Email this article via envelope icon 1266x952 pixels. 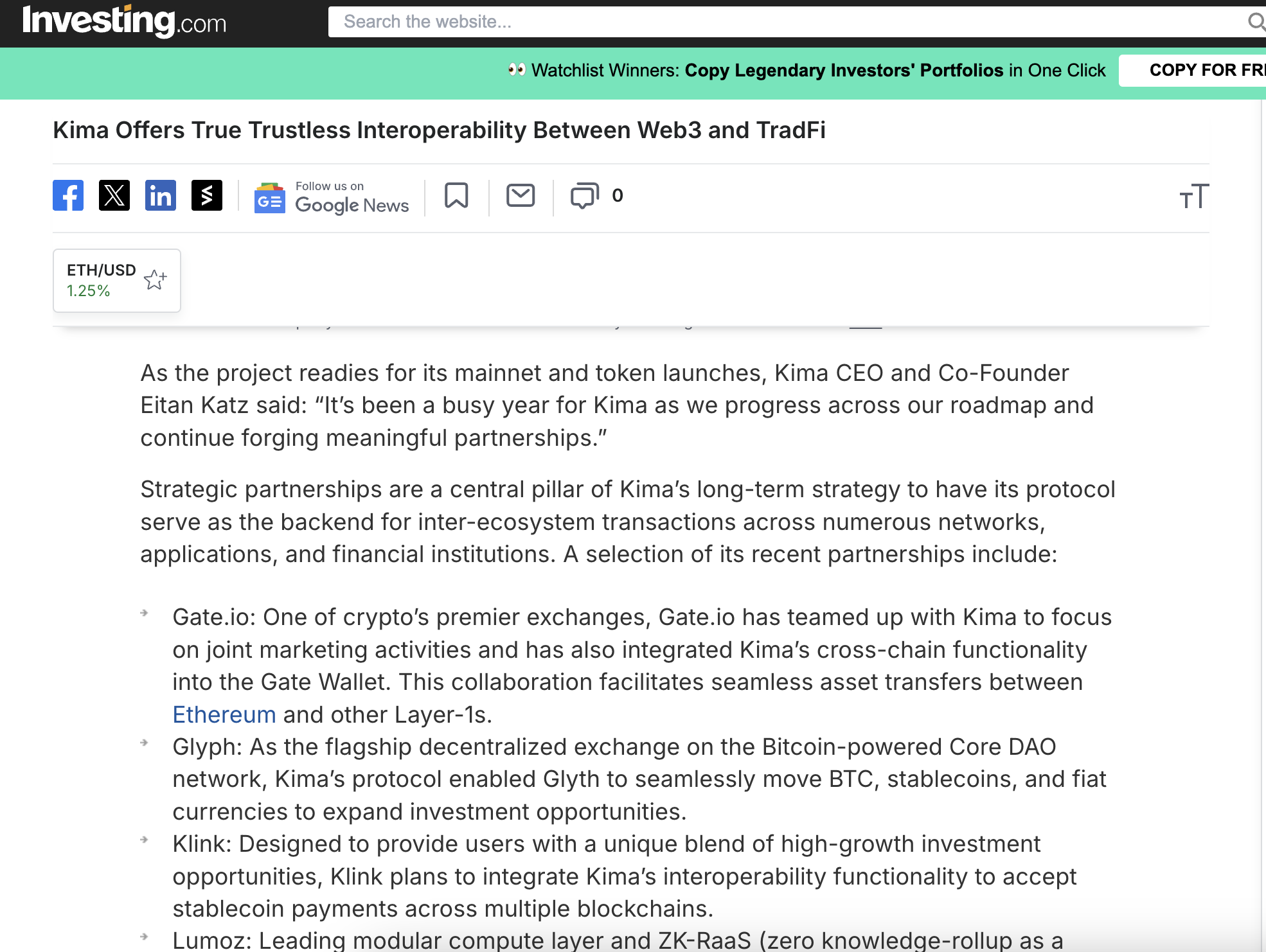(521, 195)
